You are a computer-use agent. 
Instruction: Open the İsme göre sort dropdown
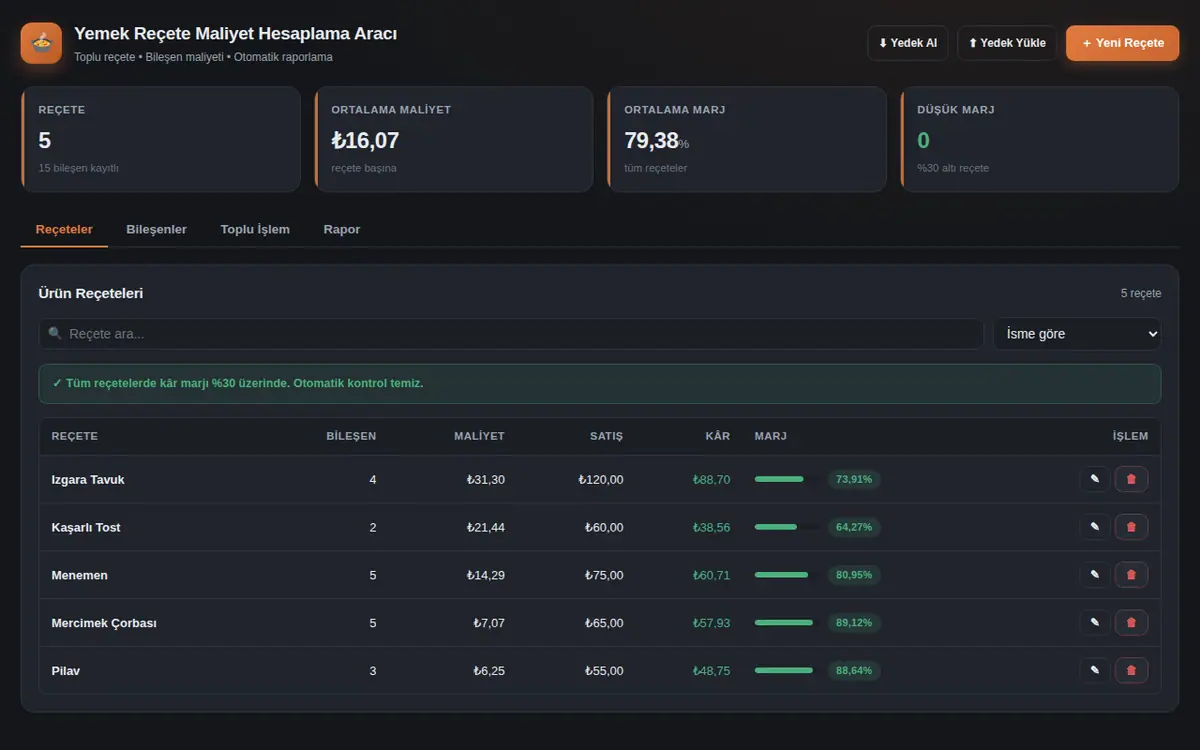(x=1077, y=334)
